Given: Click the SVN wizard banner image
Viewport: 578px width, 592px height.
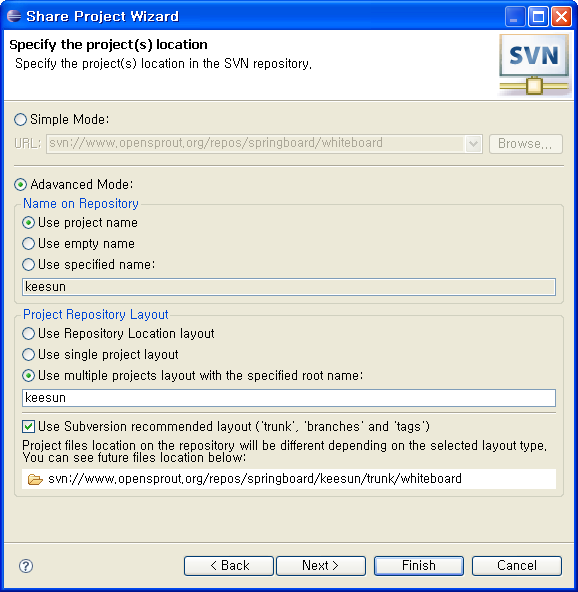Looking at the screenshot, I should [x=534, y=65].
